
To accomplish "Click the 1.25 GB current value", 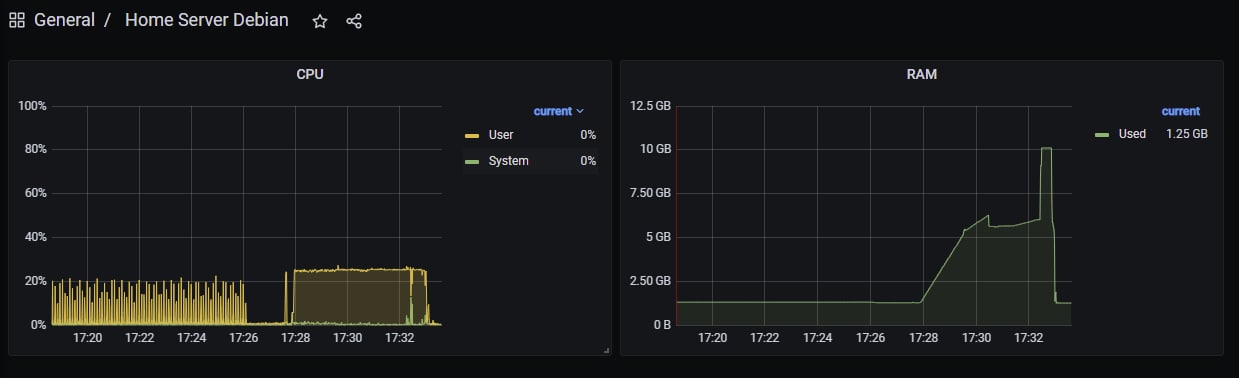I will coord(1187,133).
